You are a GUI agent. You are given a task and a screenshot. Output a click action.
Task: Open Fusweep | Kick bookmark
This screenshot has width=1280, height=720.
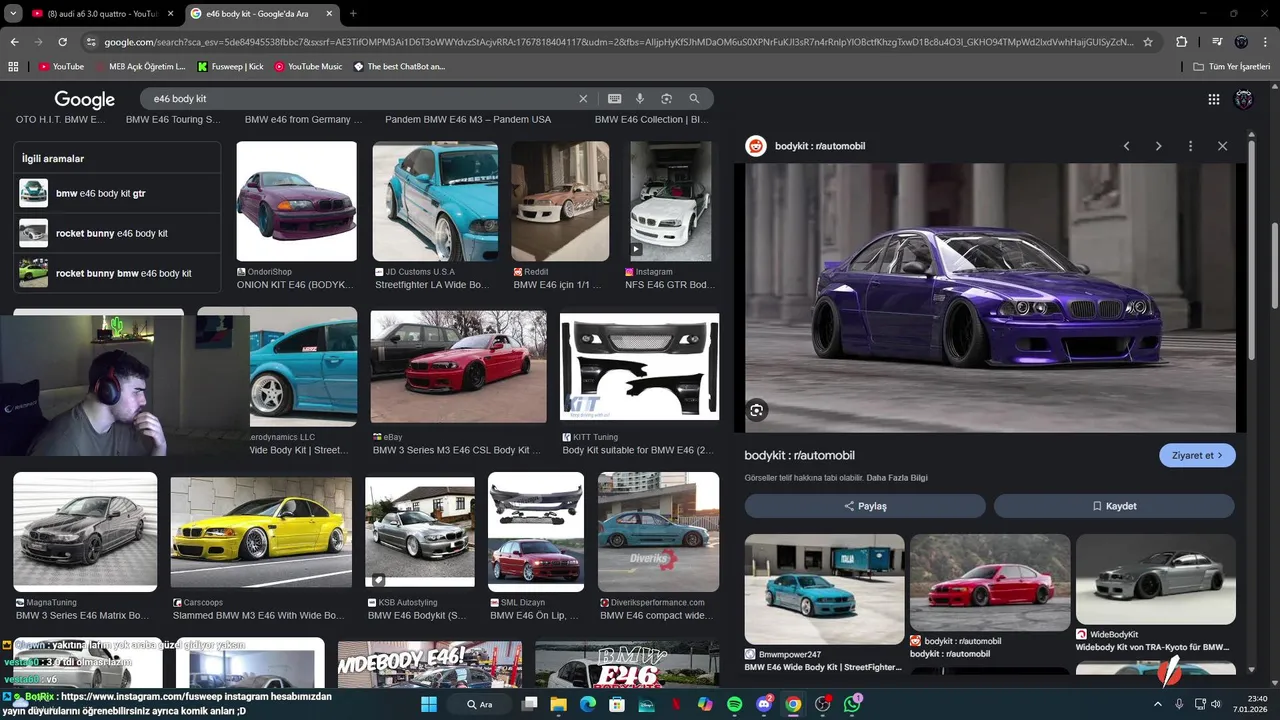[231, 66]
